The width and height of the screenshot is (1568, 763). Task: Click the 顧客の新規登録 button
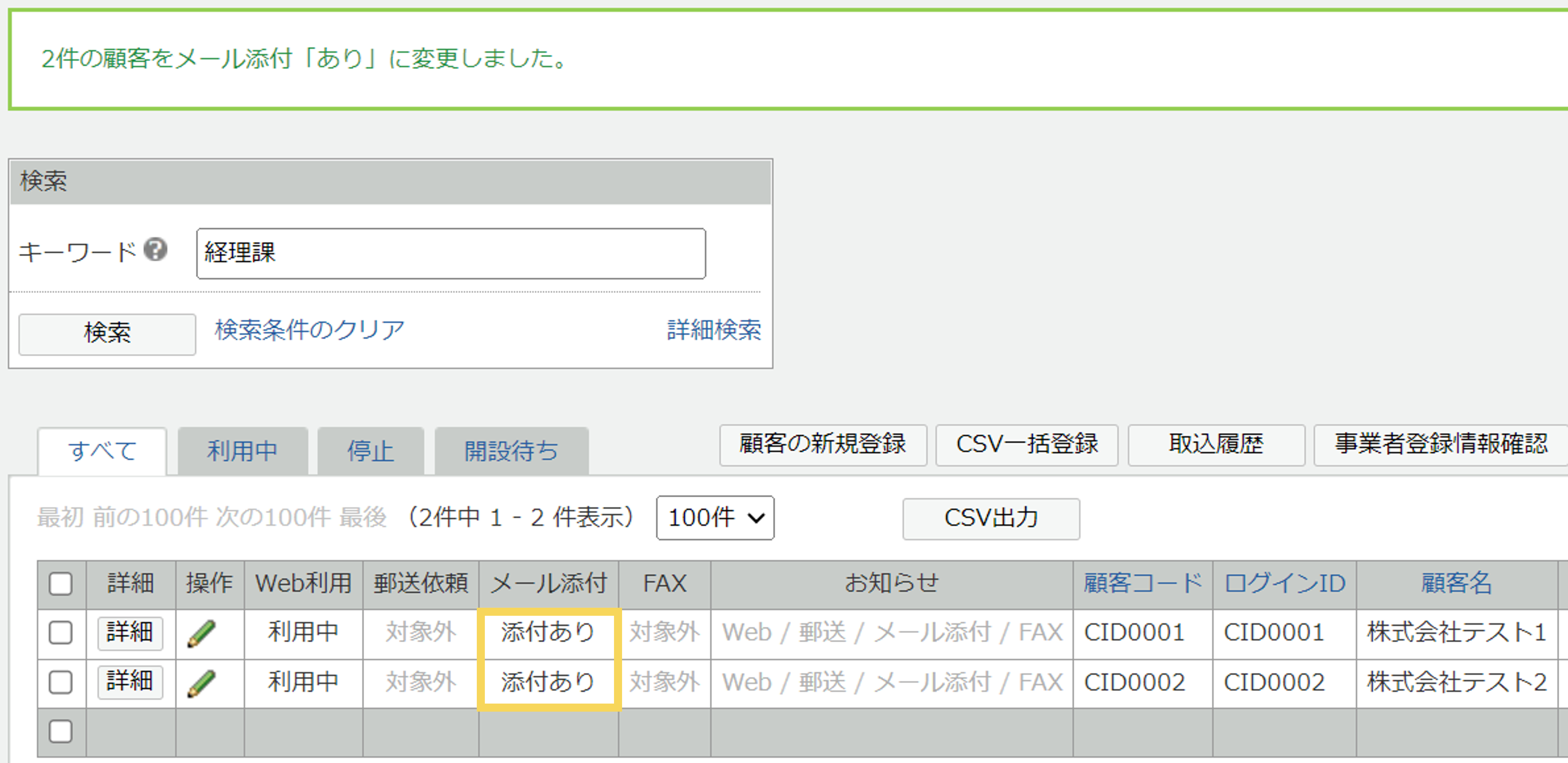point(823,444)
